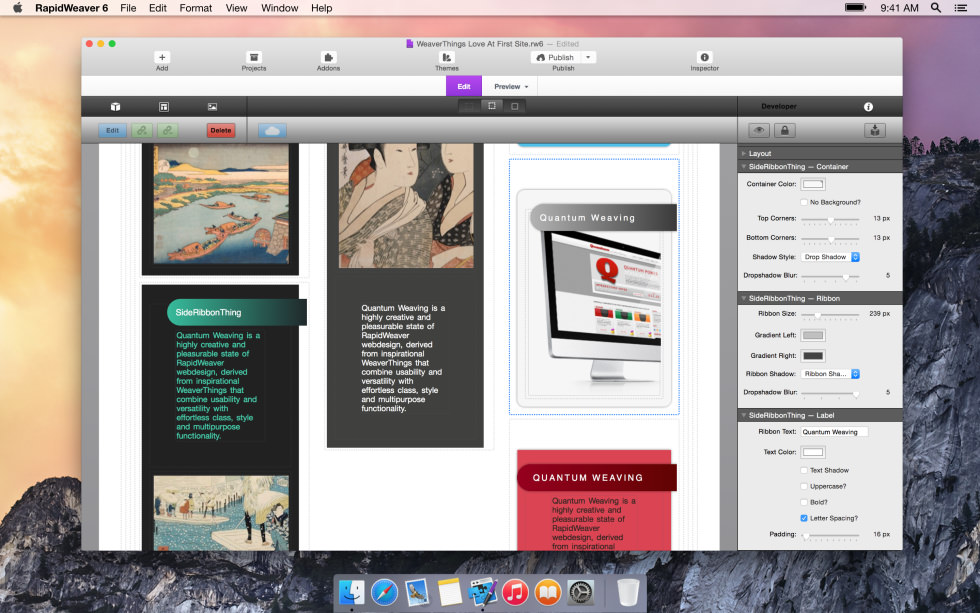Image resolution: width=980 pixels, height=613 pixels.
Task: Click the Text Color swatch
Action: [x=813, y=452]
